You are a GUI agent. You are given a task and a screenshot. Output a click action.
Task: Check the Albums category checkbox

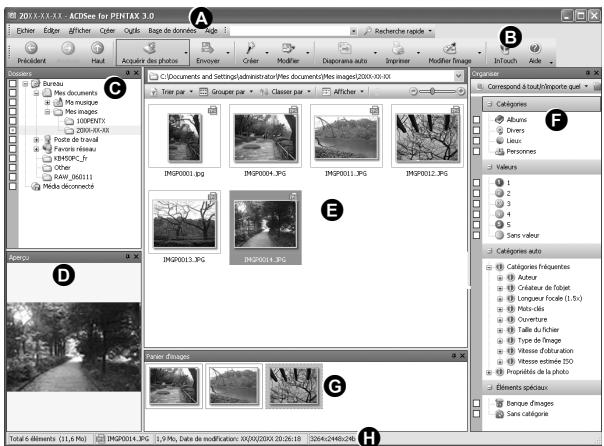(477, 120)
